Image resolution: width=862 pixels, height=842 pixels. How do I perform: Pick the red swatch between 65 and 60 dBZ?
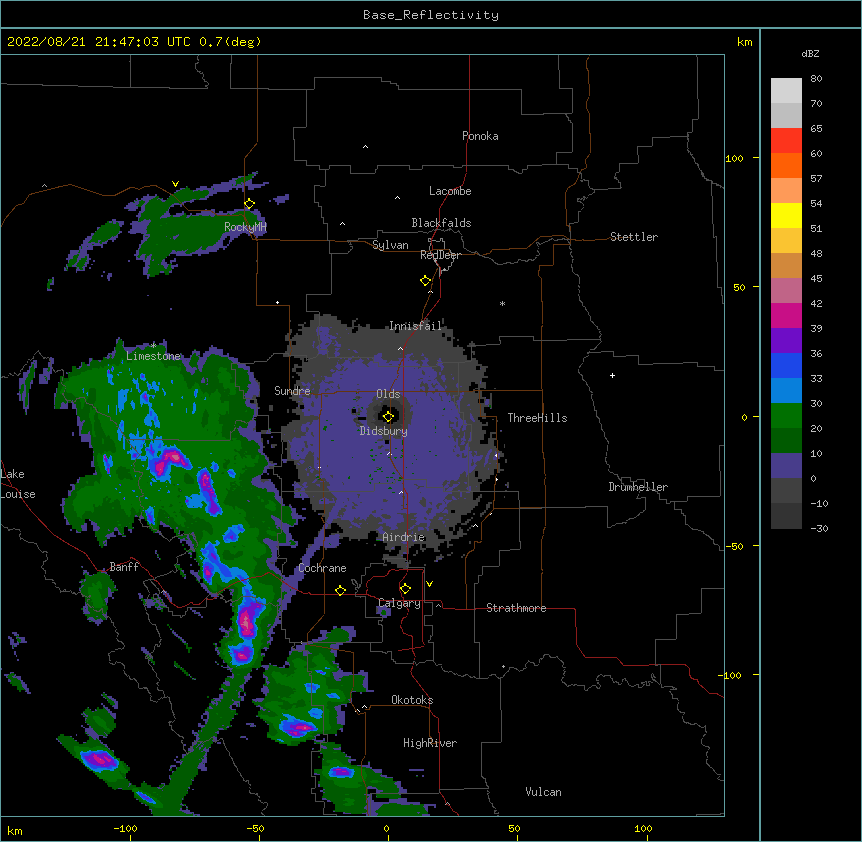click(786, 141)
